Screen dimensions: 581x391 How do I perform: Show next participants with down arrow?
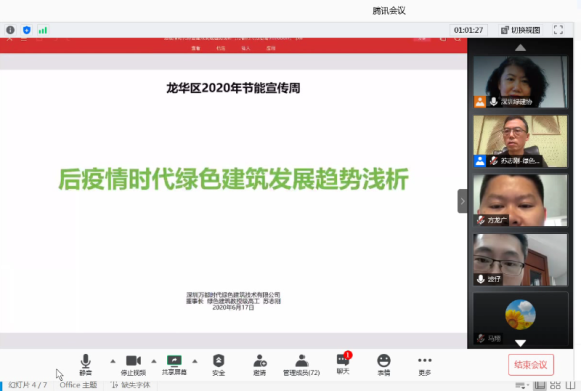pos(520,343)
